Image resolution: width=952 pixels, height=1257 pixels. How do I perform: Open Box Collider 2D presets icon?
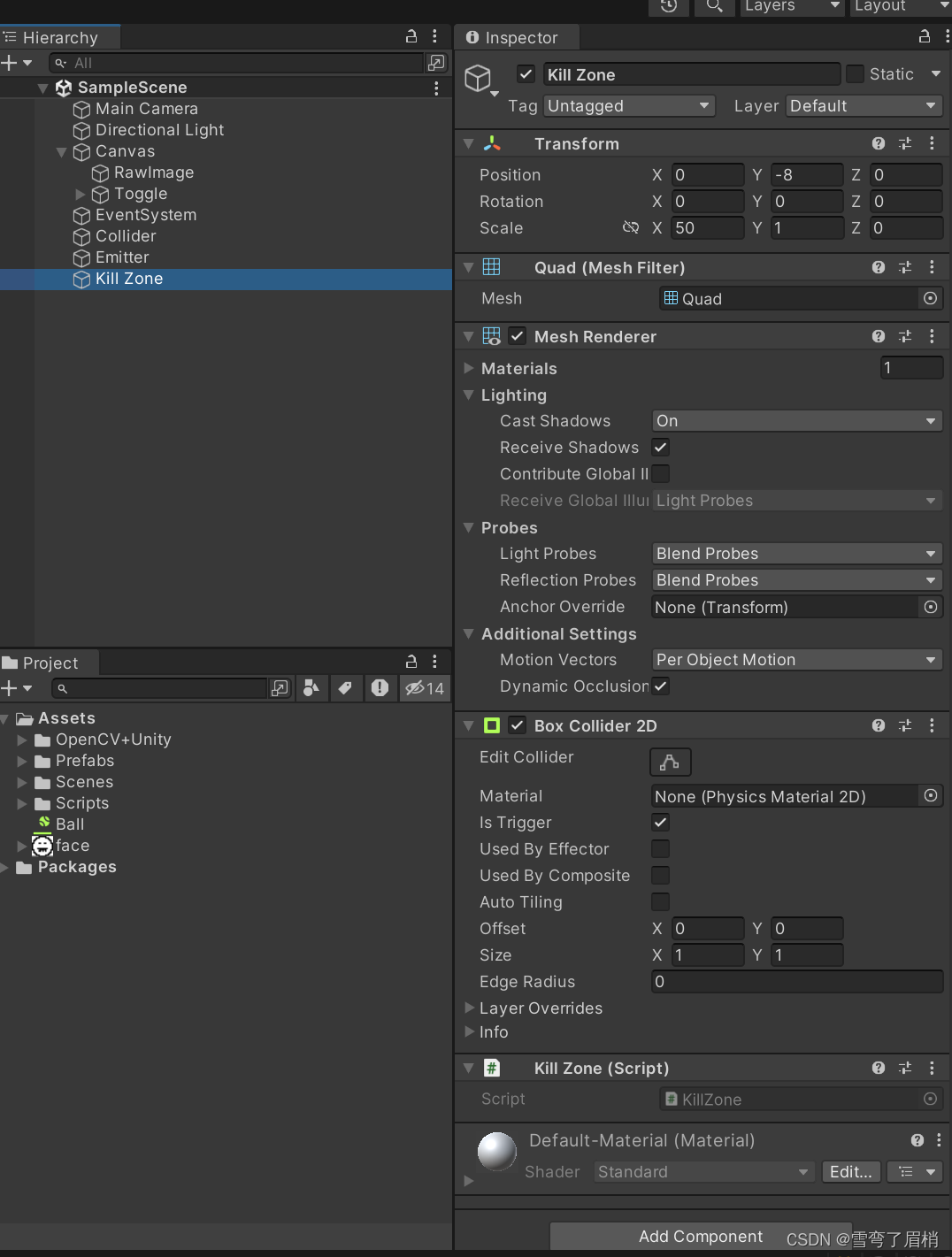[905, 725]
